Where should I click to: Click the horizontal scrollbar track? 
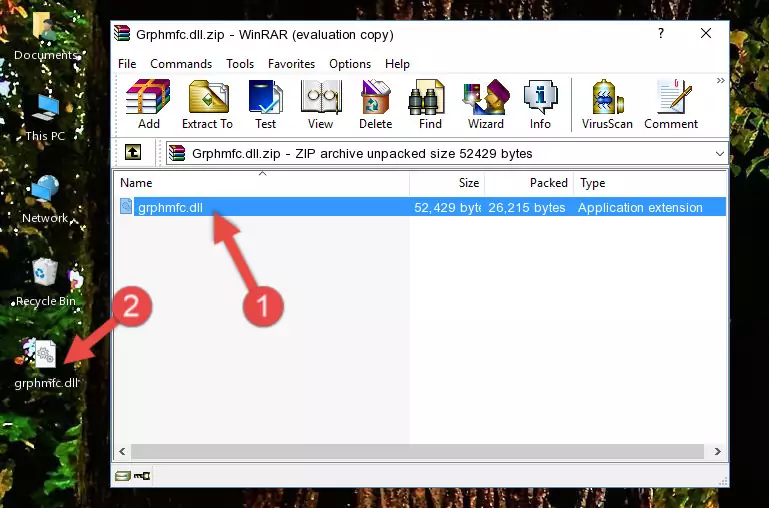click(417, 451)
